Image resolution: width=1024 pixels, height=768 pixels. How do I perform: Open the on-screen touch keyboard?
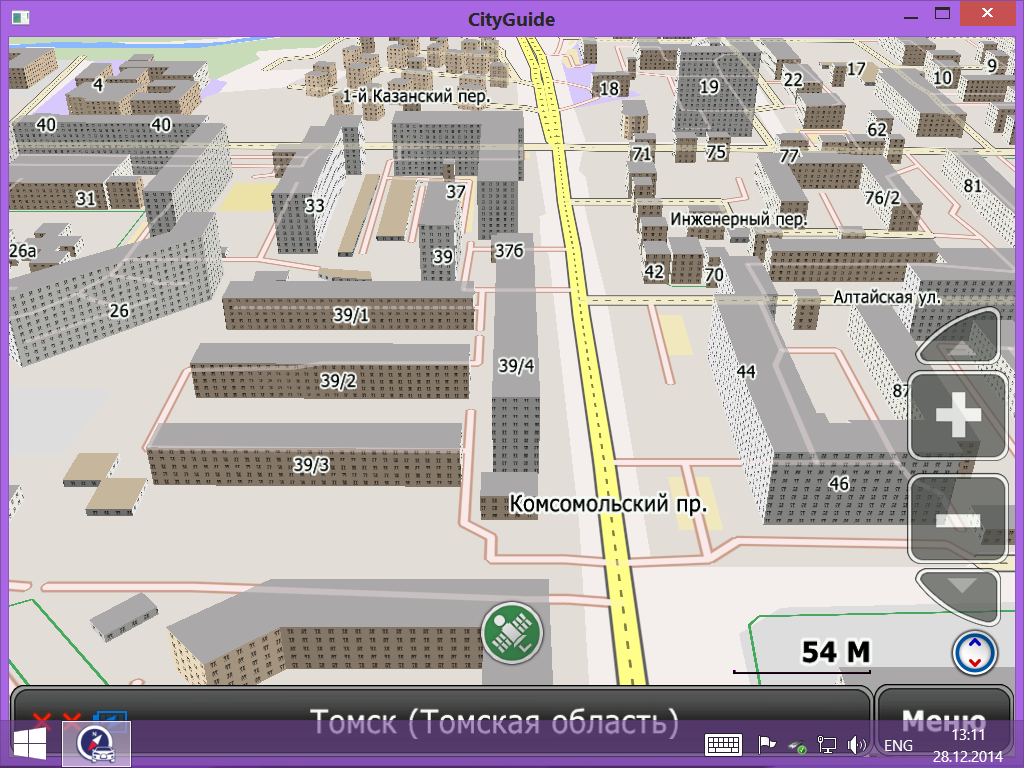pos(722,745)
